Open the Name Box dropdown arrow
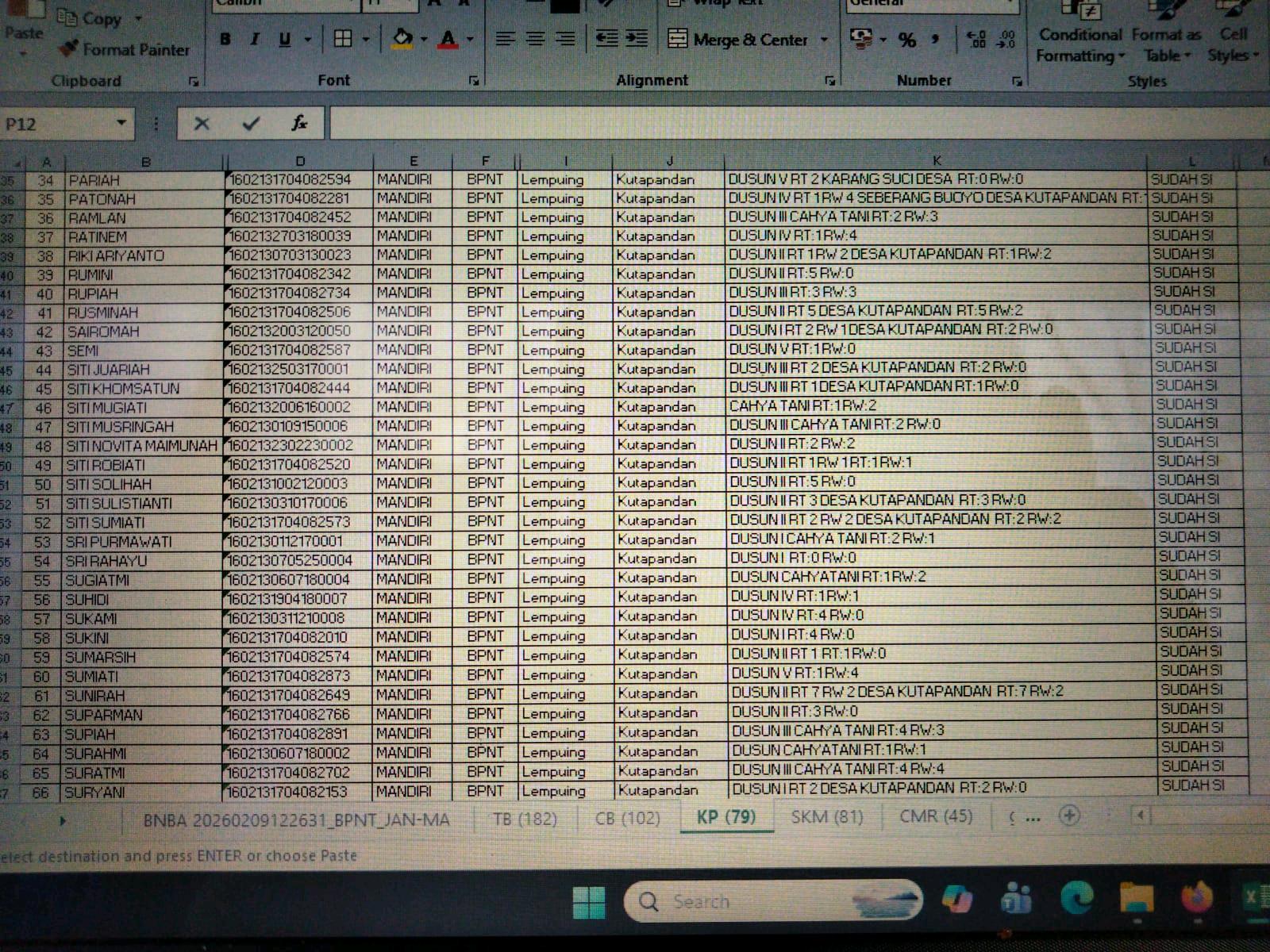The image size is (1270, 952). 121,123
